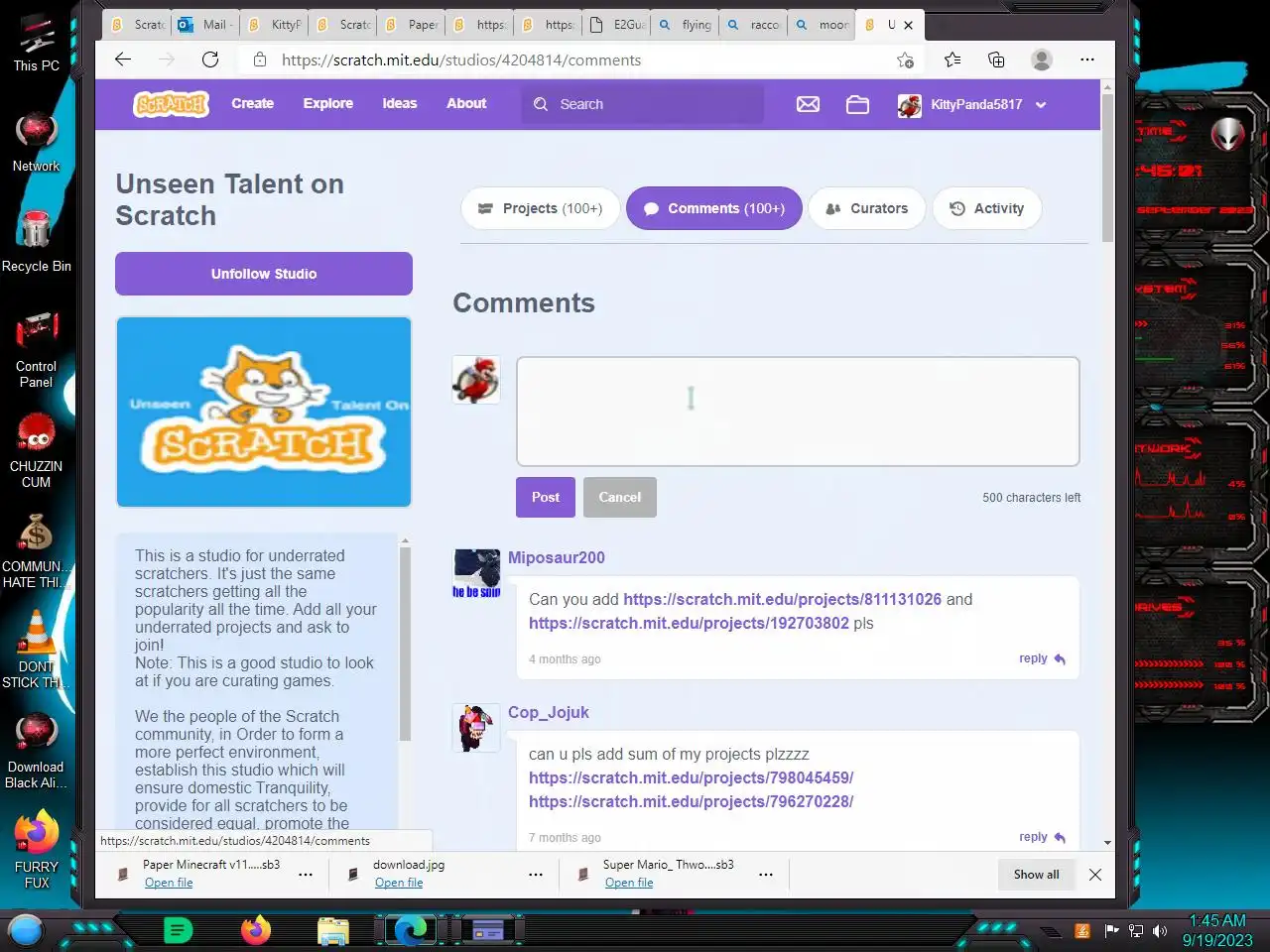
Task: Open the Ideas menu item
Action: pos(400,103)
